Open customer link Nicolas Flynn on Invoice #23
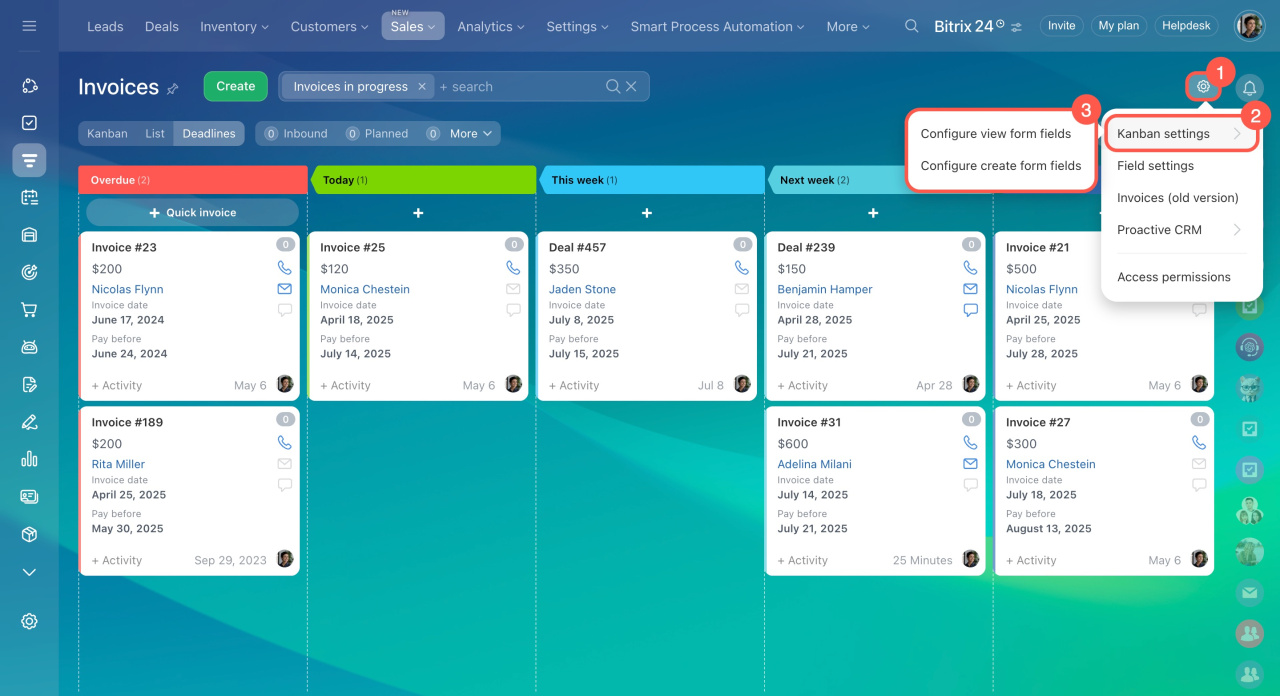This screenshot has height=696, width=1280. (127, 289)
